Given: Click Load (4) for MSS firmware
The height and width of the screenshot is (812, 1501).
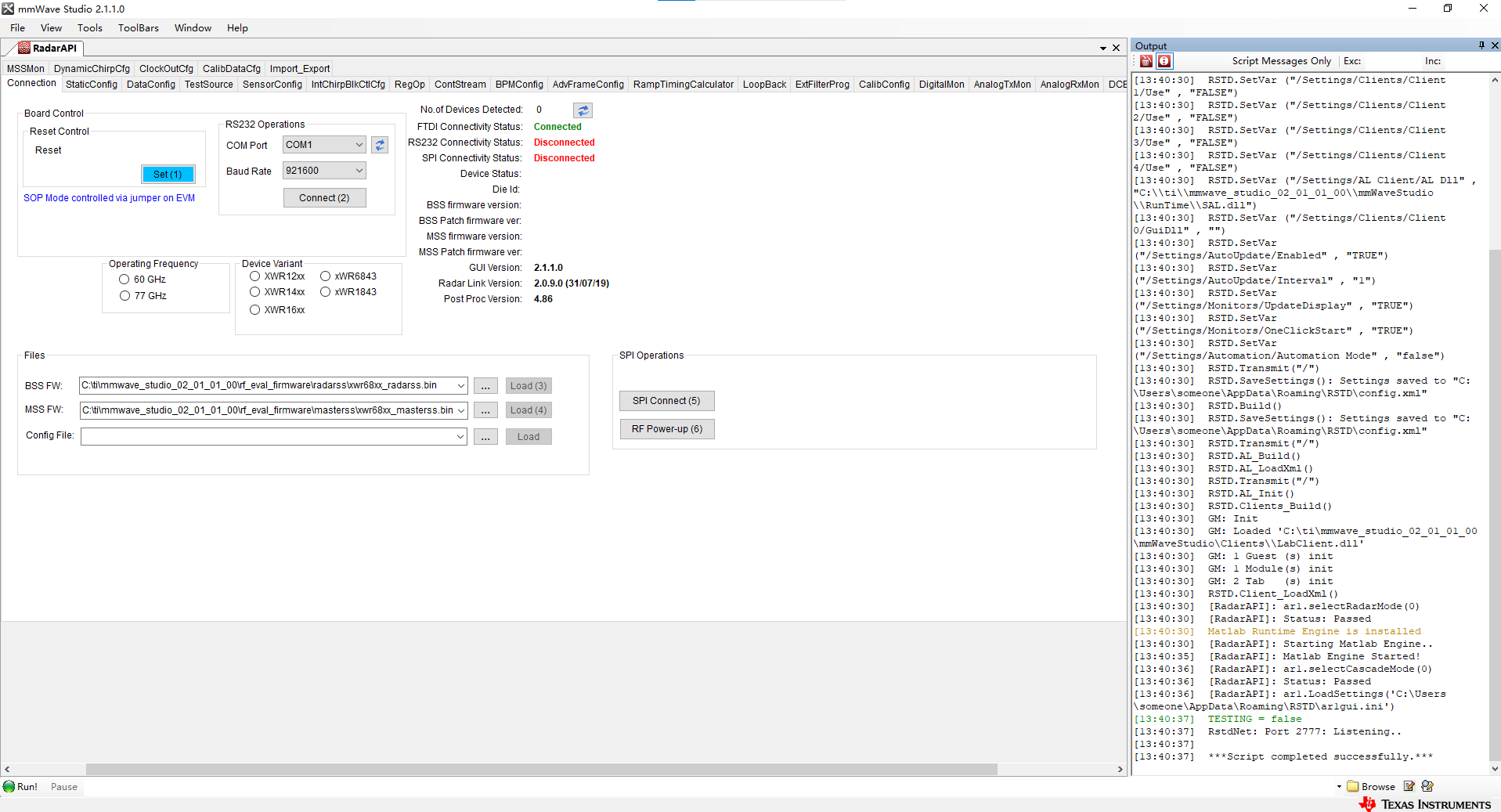Looking at the screenshot, I should tap(529, 410).
